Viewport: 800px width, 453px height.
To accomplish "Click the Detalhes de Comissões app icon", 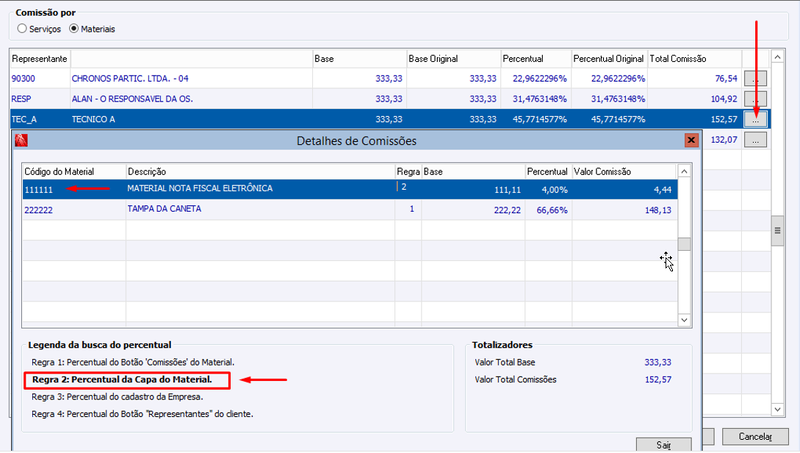I will [x=21, y=140].
